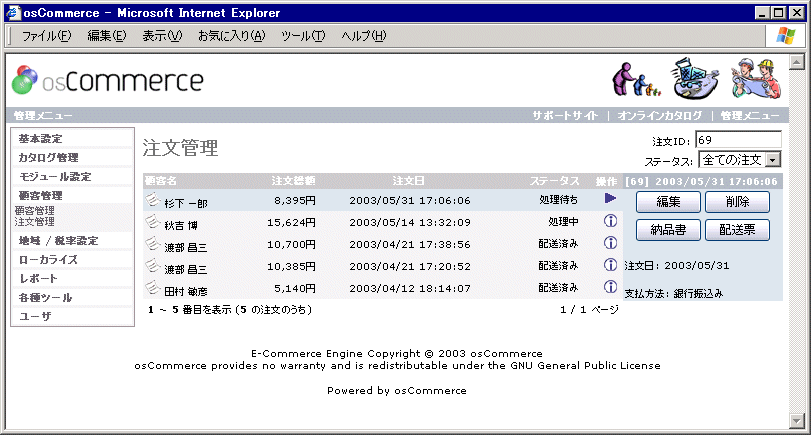This screenshot has height=435, width=811.
Task: Click the 配送票 button
Action: (738, 230)
